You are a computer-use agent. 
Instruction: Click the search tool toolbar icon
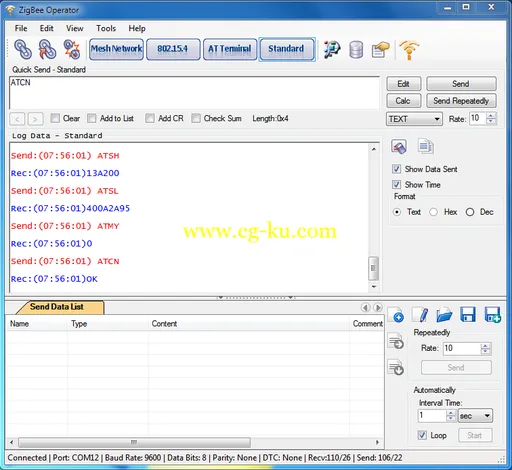pos(332,49)
